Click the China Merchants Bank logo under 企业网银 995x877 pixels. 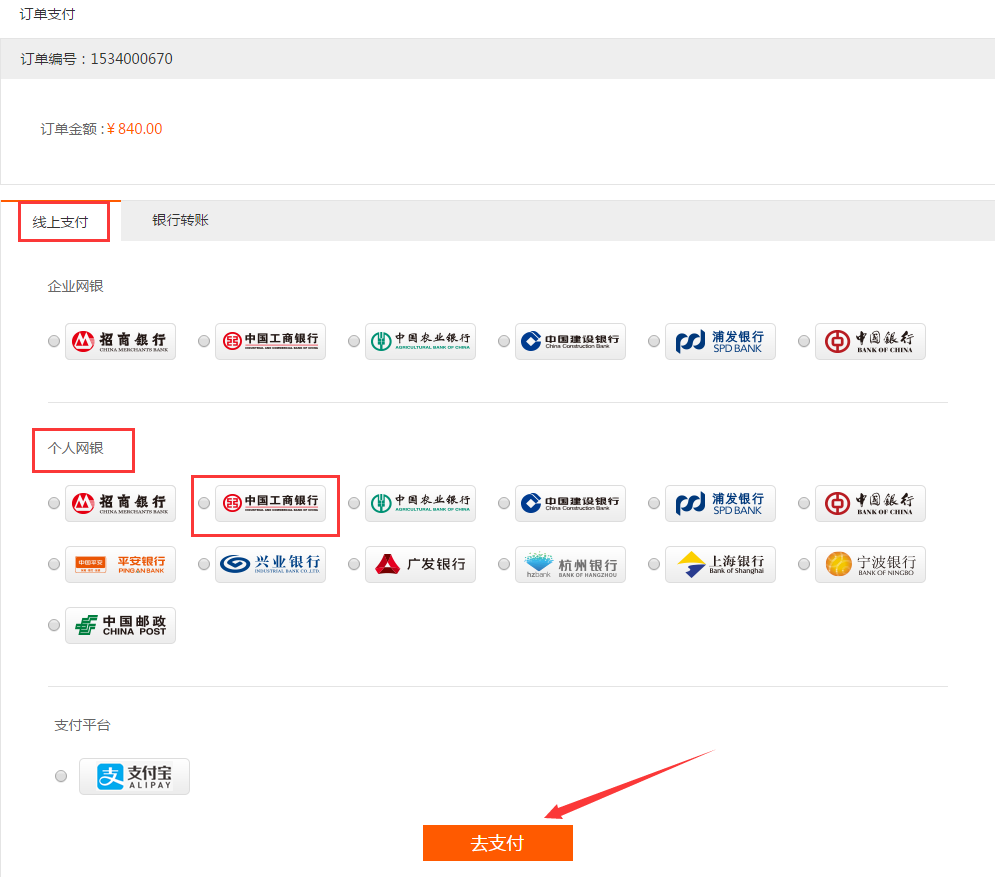point(120,341)
